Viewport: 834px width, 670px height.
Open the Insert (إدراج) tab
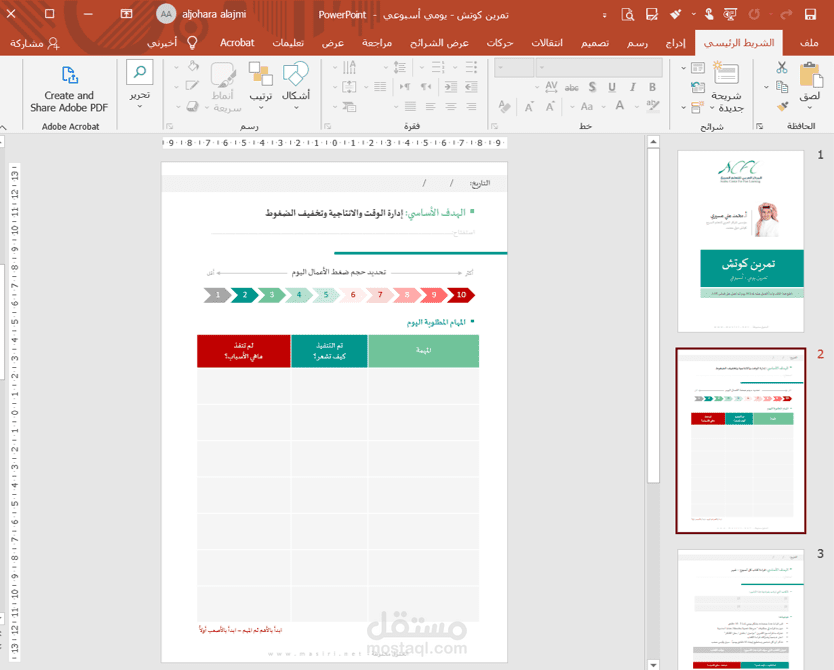[x=675, y=43]
